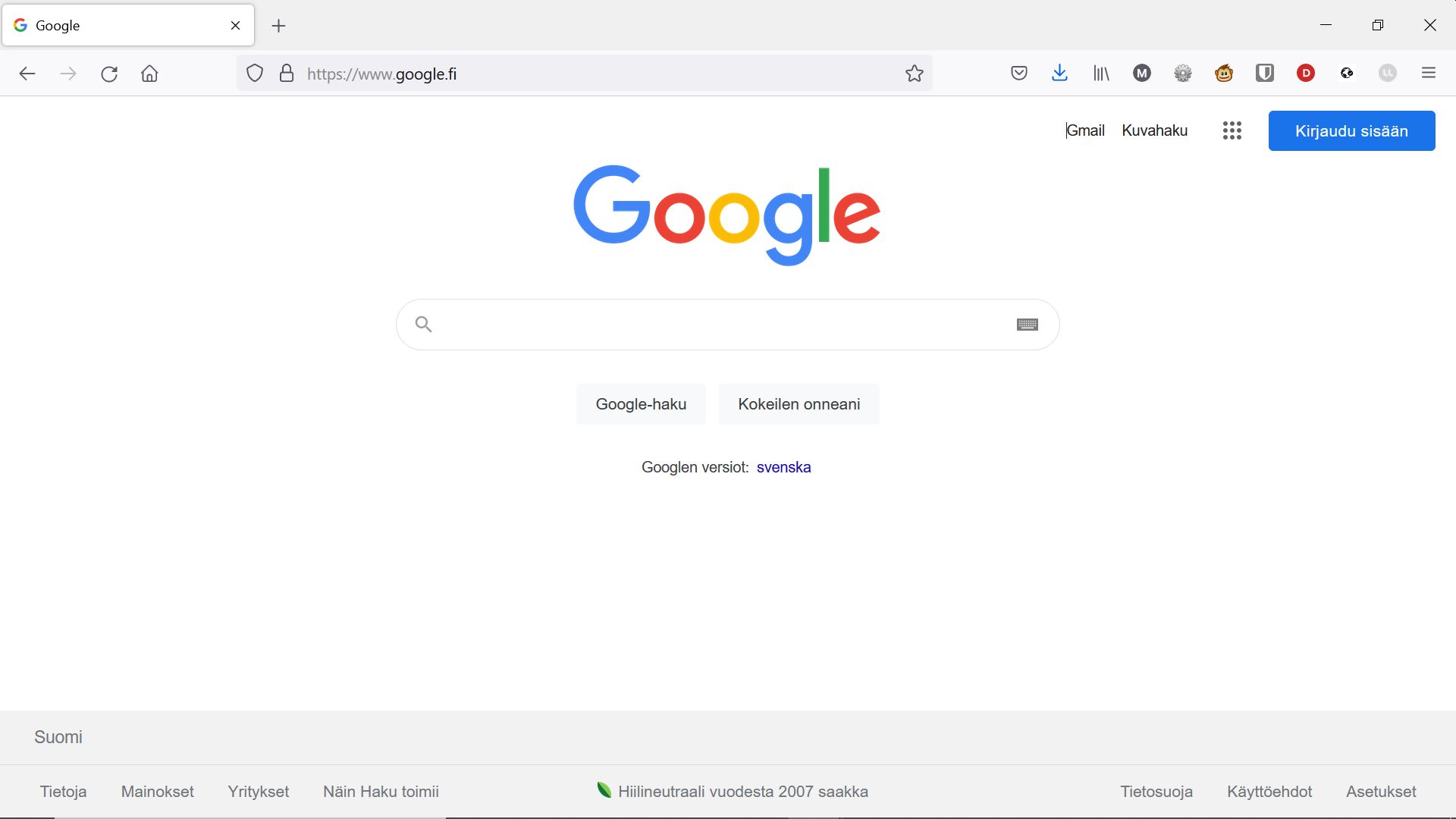1456x819 pixels.
Task: Open the Yritykset footer link
Action: [x=258, y=792]
